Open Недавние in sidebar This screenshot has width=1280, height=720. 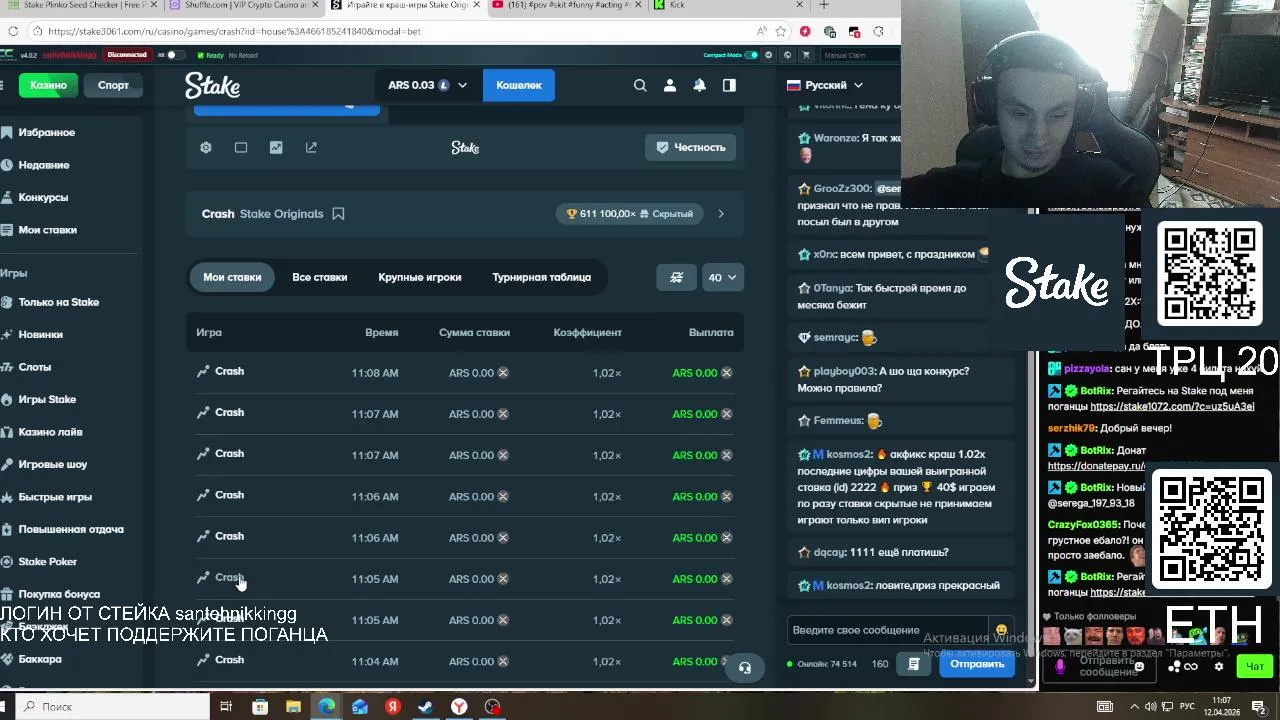[x=43, y=165]
